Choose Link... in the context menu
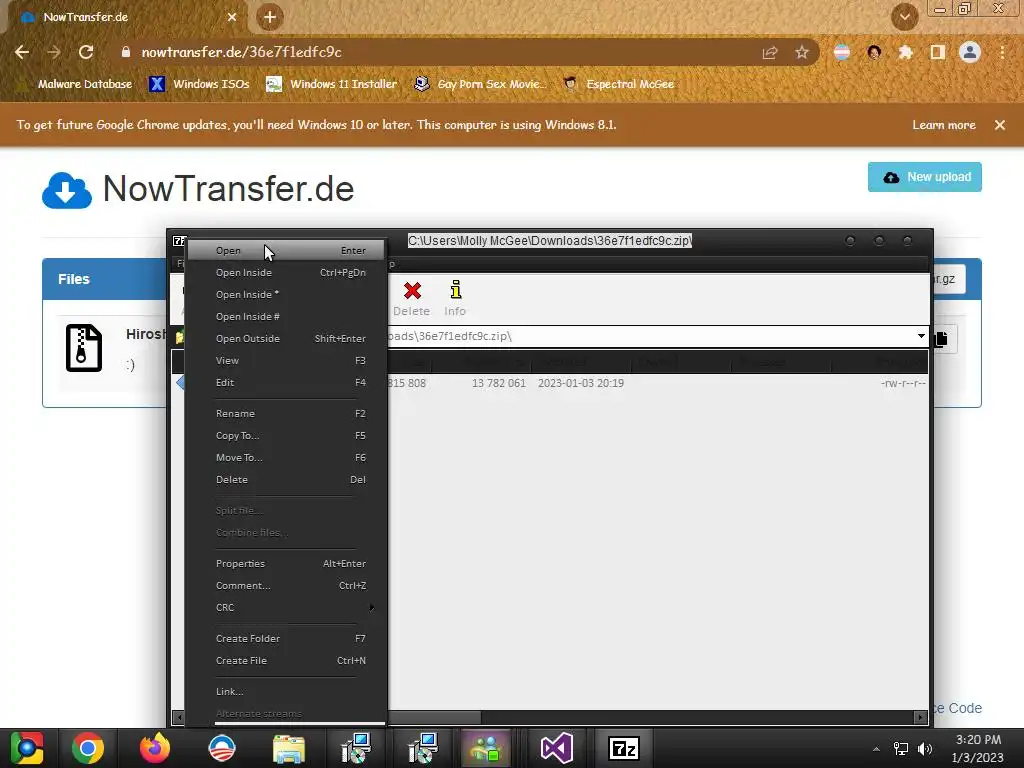This screenshot has width=1024, height=768. point(286,692)
